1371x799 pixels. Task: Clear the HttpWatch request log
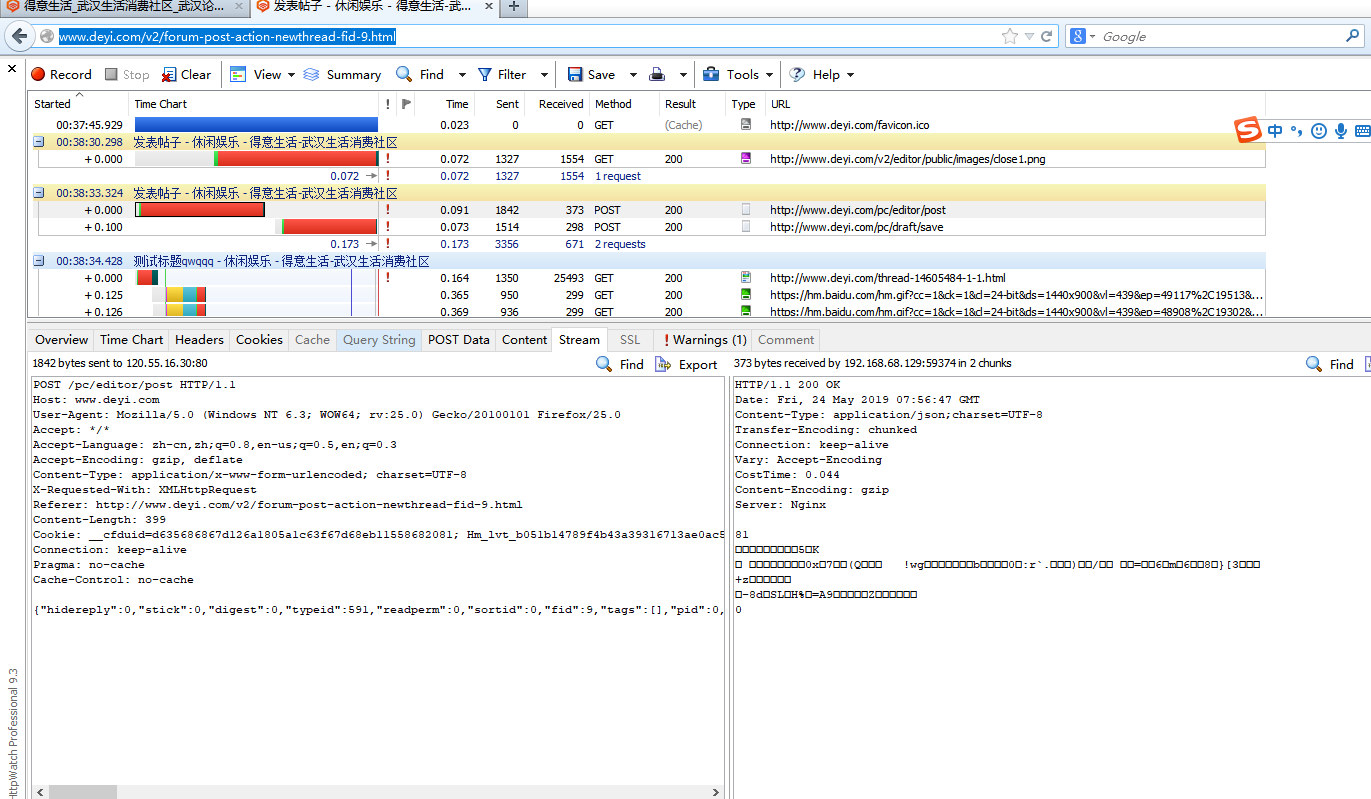tap(186, 74)
